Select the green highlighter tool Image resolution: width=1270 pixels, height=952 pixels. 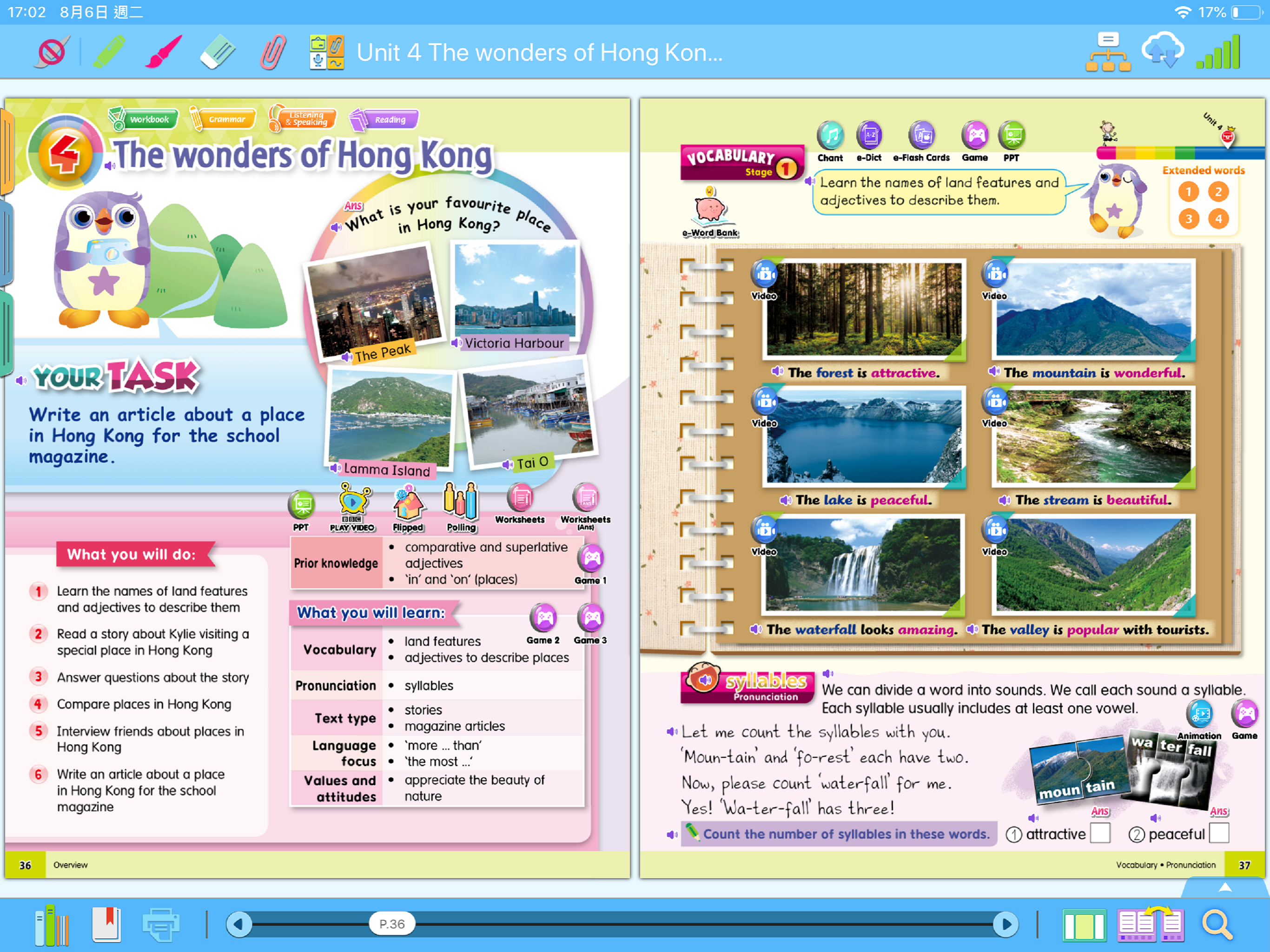[108, 52]
